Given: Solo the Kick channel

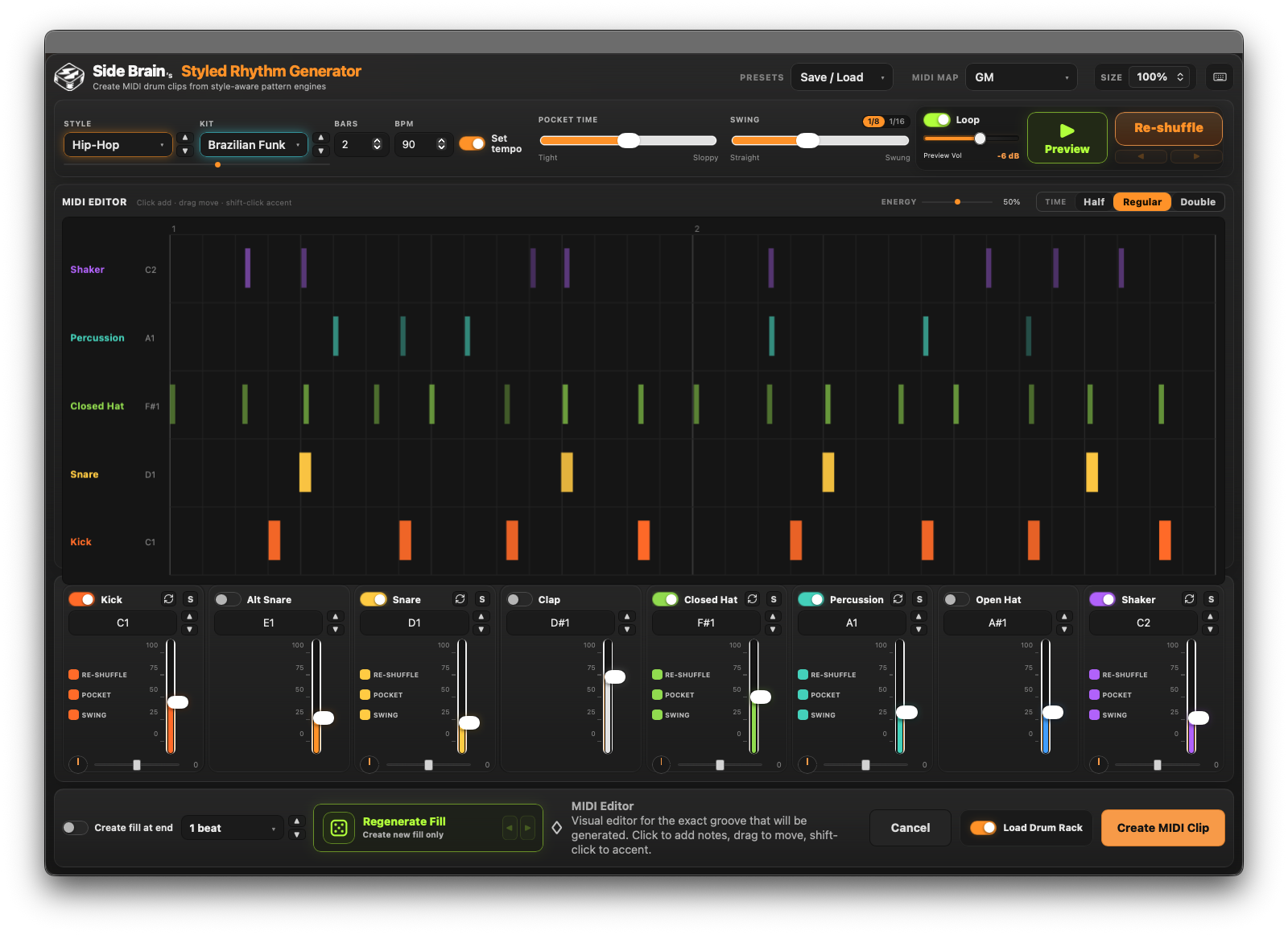Looking at the screenshot, I should [191, 599].
